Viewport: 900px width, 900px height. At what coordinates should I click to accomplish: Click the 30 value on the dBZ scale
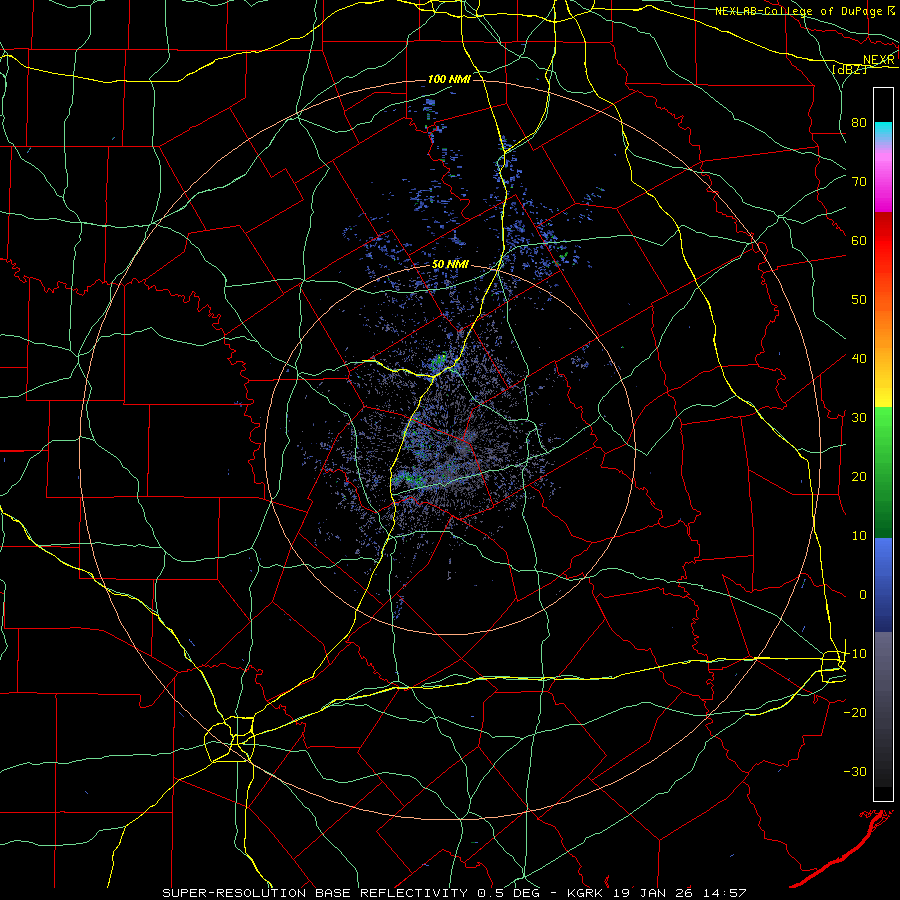859,417
